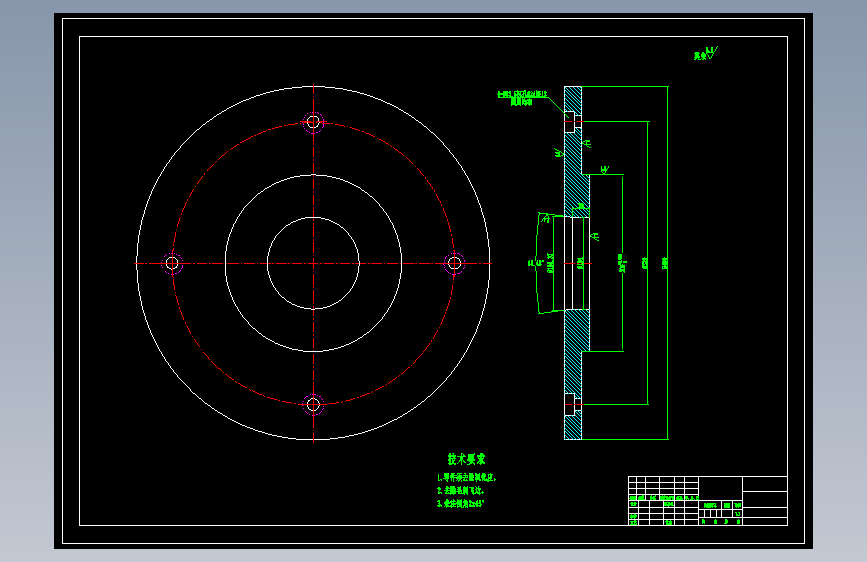Click the hole callout note above section view
This screenshot has width=867, height=562.
(523, 98)
